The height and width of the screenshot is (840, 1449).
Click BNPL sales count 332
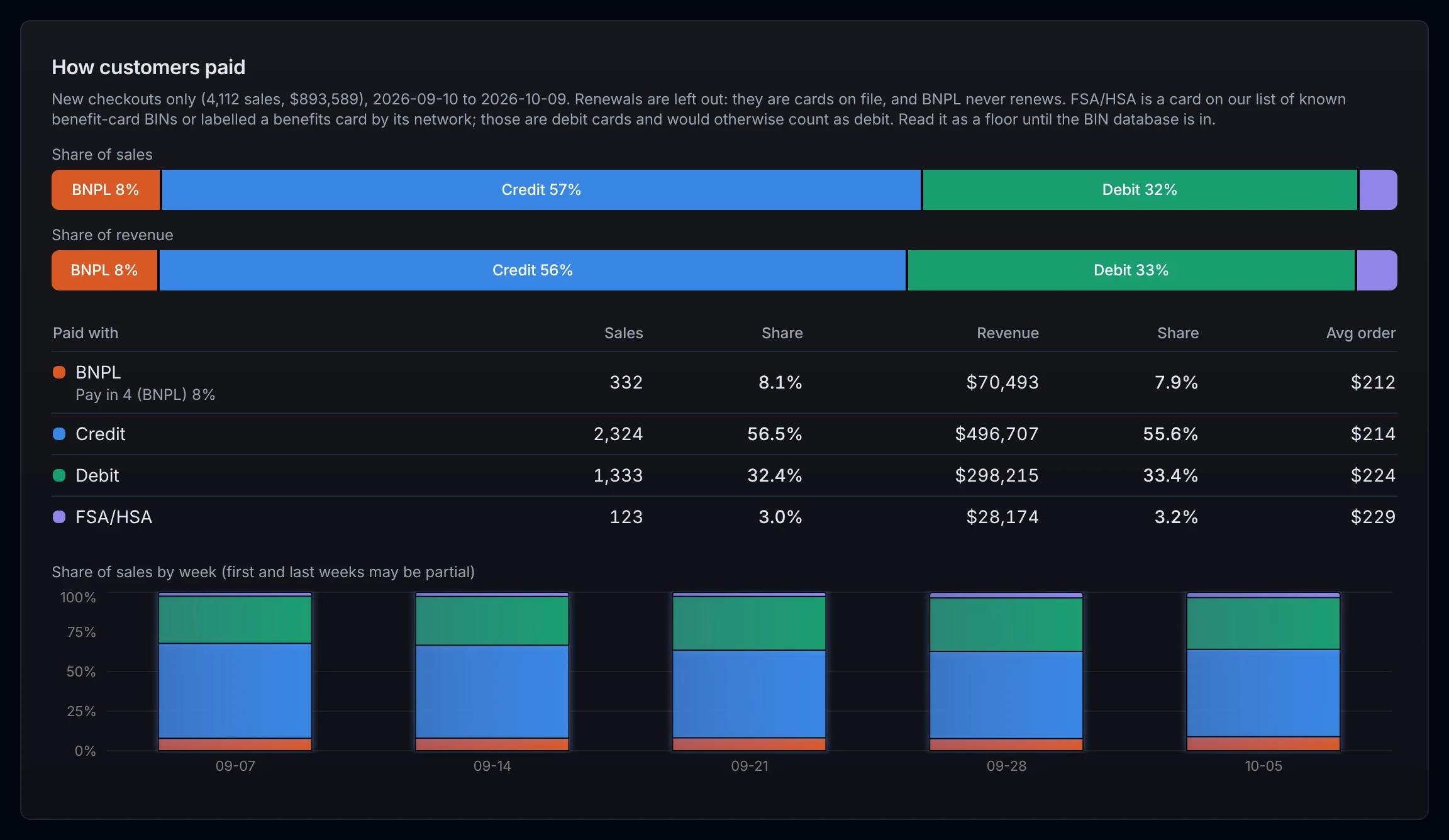(626, 382)
